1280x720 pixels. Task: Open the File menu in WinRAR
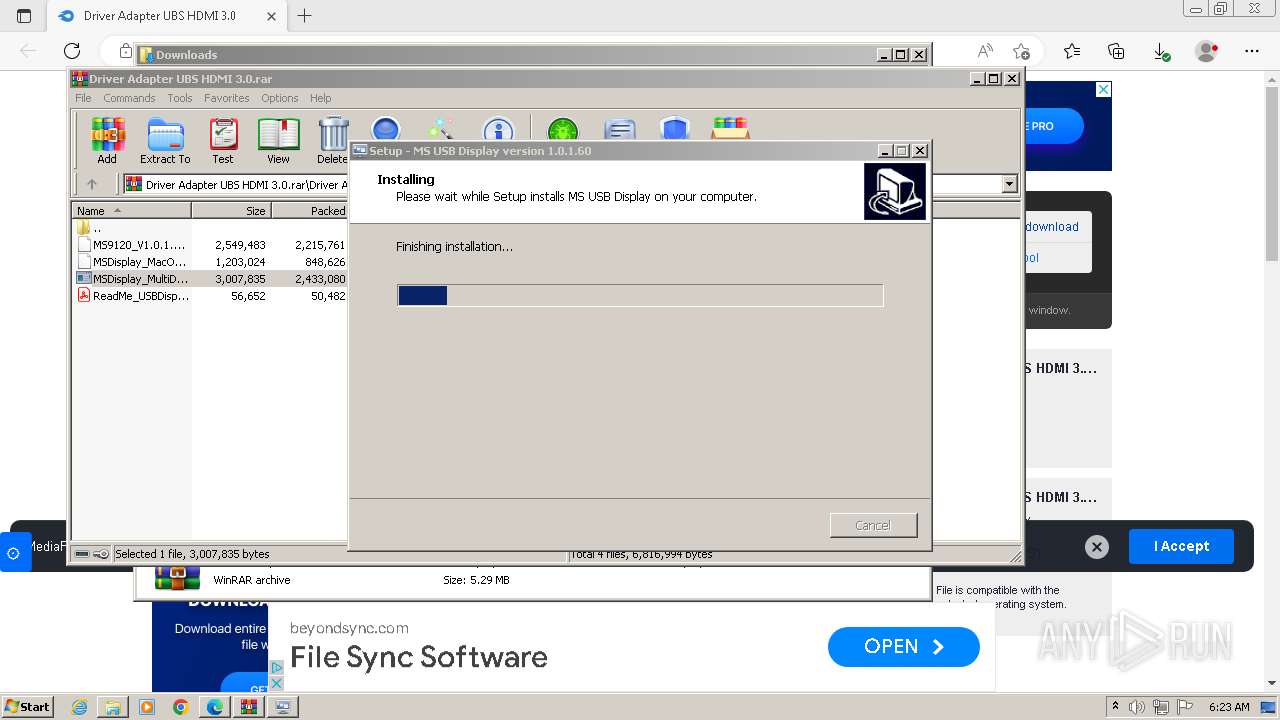tap(83, 98)
